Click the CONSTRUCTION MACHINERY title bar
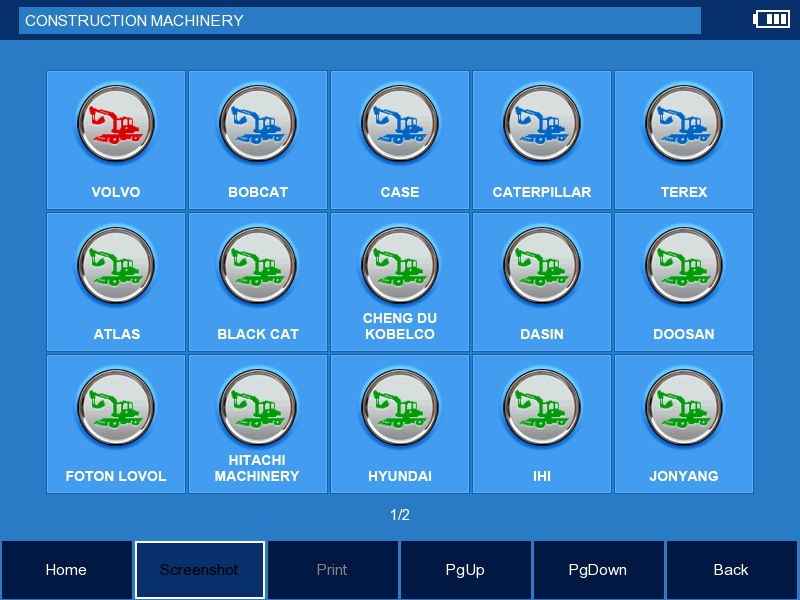 360,20
